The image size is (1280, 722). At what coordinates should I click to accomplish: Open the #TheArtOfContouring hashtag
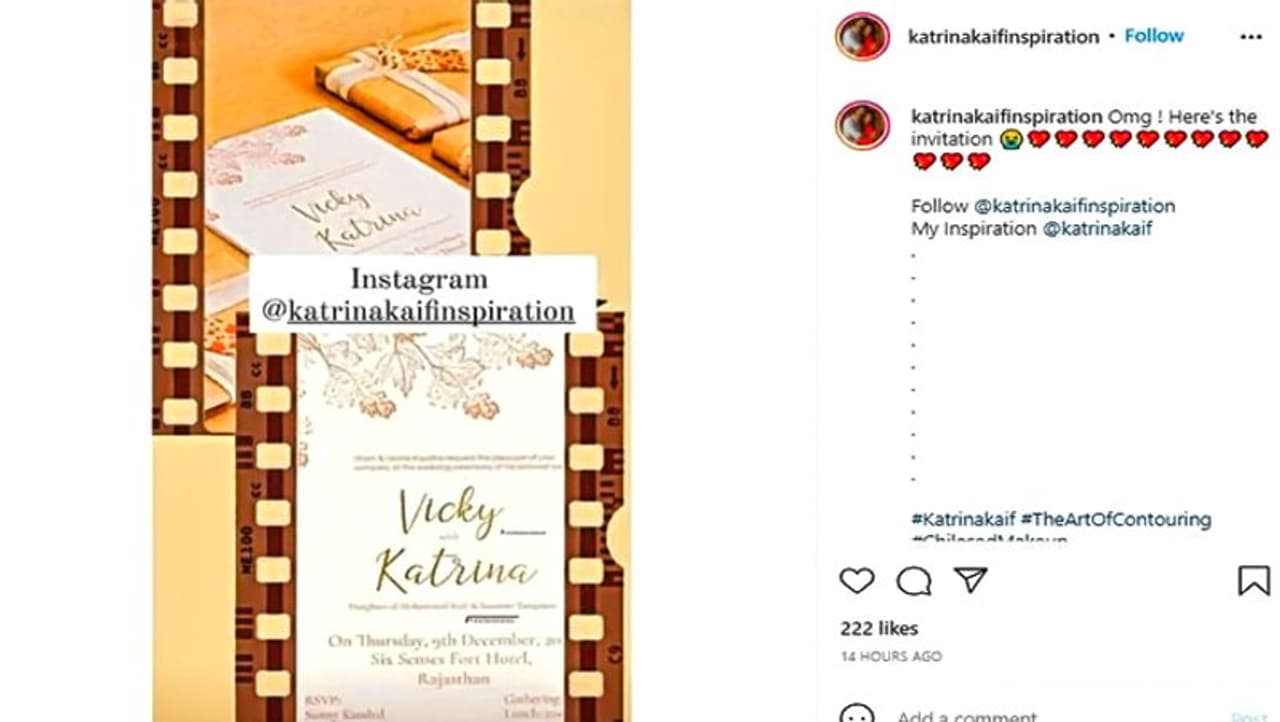(1116, 520)
